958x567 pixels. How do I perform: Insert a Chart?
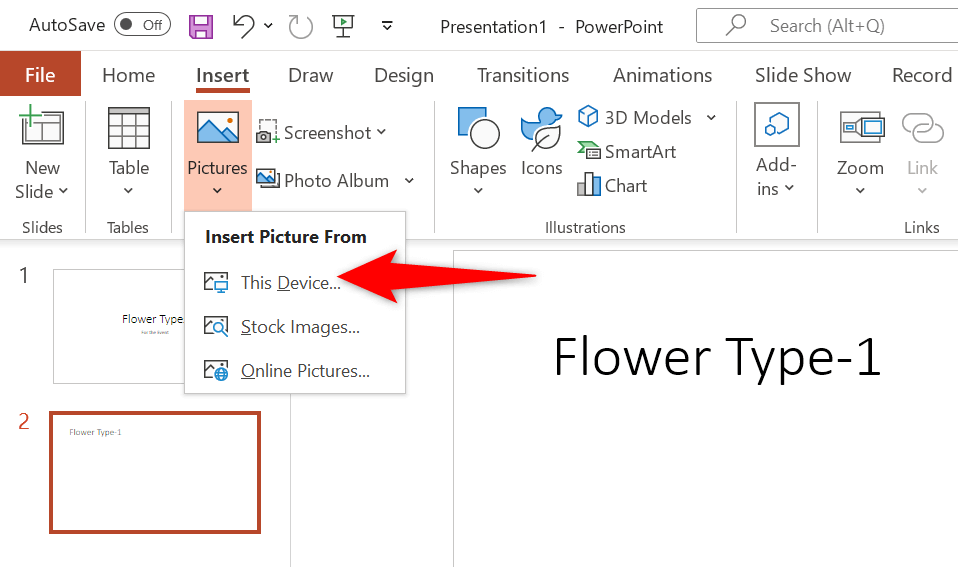click(613, 186)
